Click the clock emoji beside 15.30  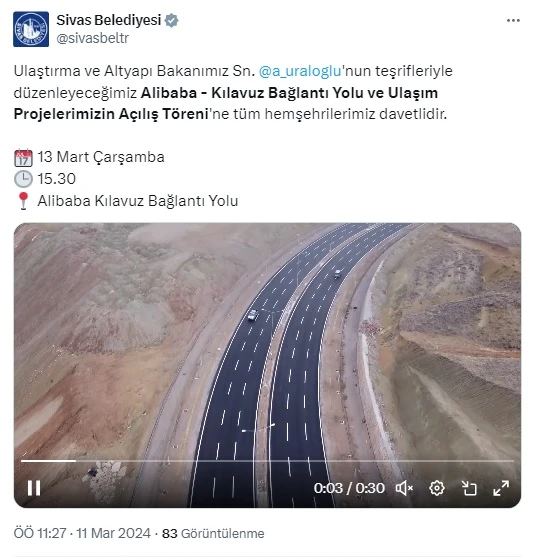coord(23,179)
